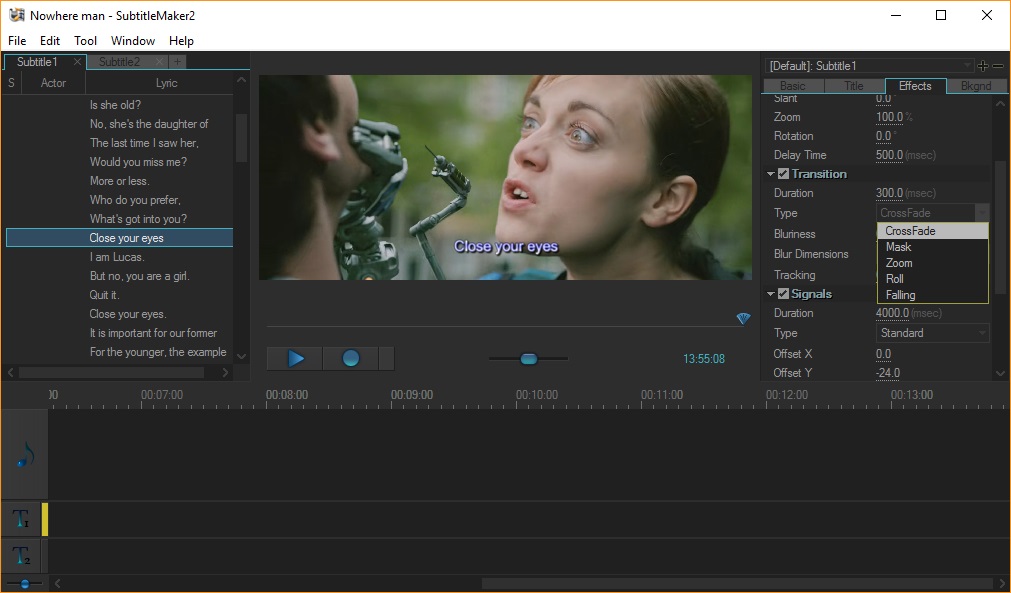Select lyric row "Quit it."
This screenshot has width=1011, height=593.
[119, 295]
